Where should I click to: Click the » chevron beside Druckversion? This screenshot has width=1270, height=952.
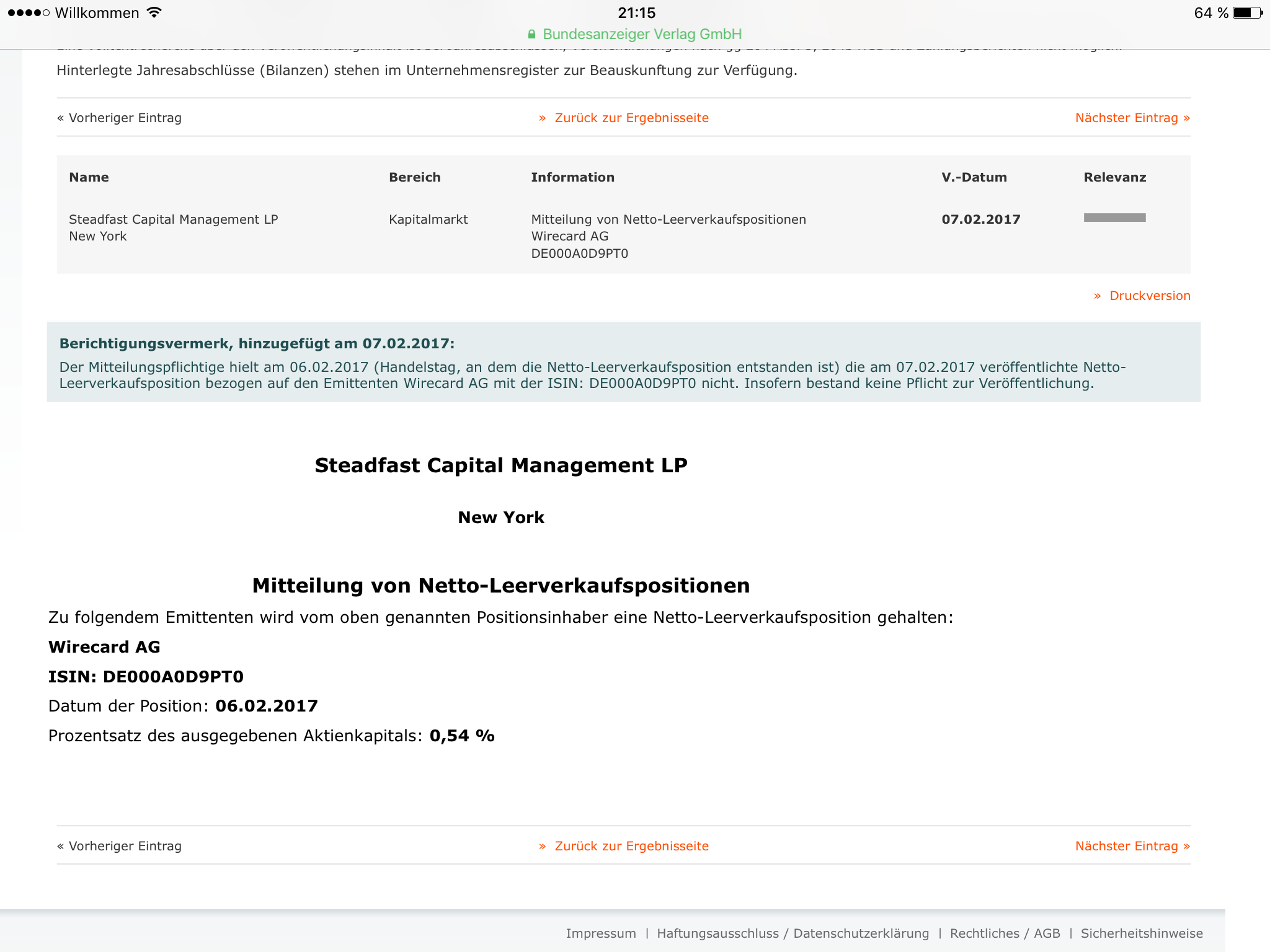tap(1098, 296)
